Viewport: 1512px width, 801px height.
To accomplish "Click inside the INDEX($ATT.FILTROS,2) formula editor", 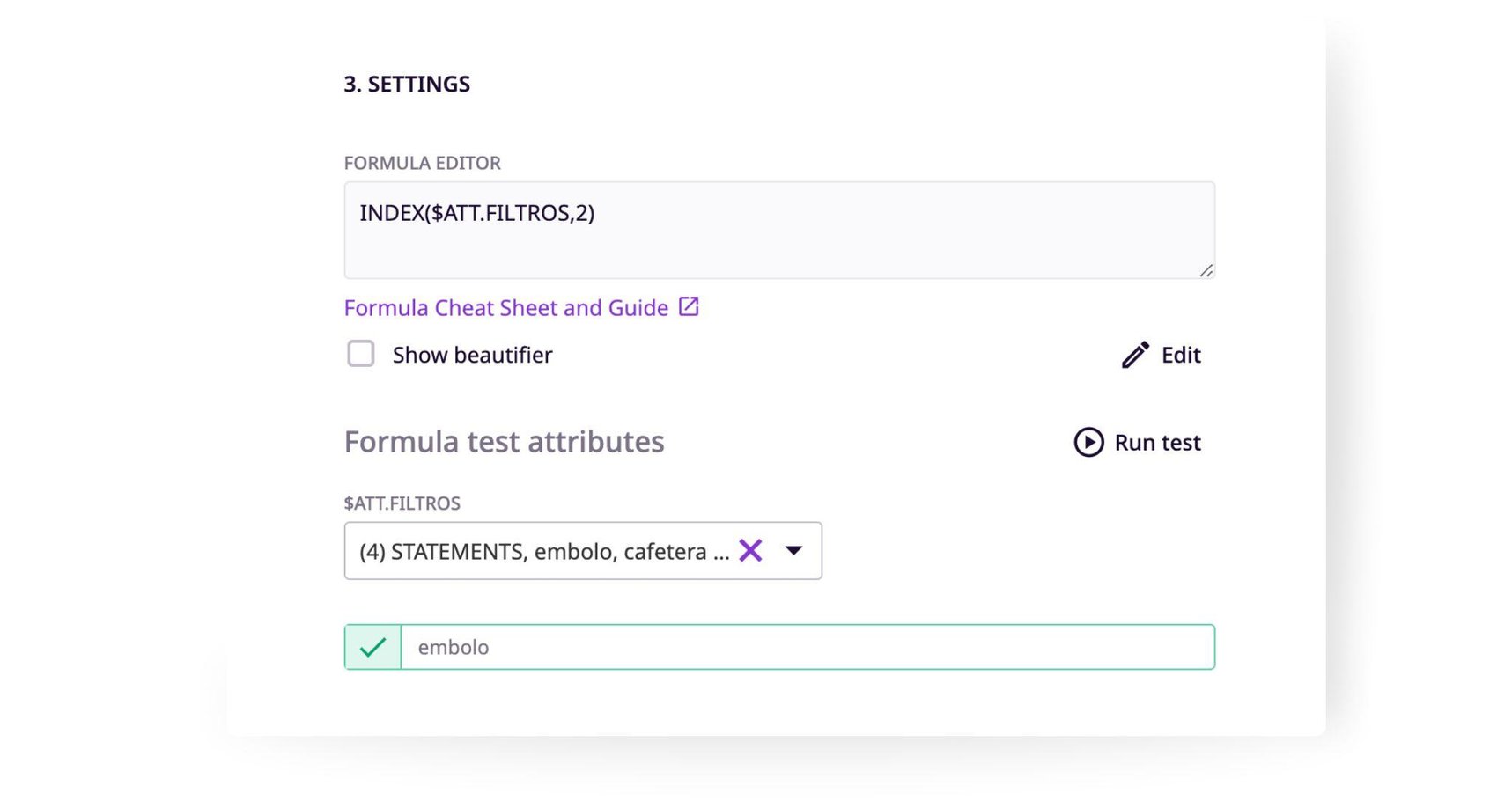I will tap(476, 213).
